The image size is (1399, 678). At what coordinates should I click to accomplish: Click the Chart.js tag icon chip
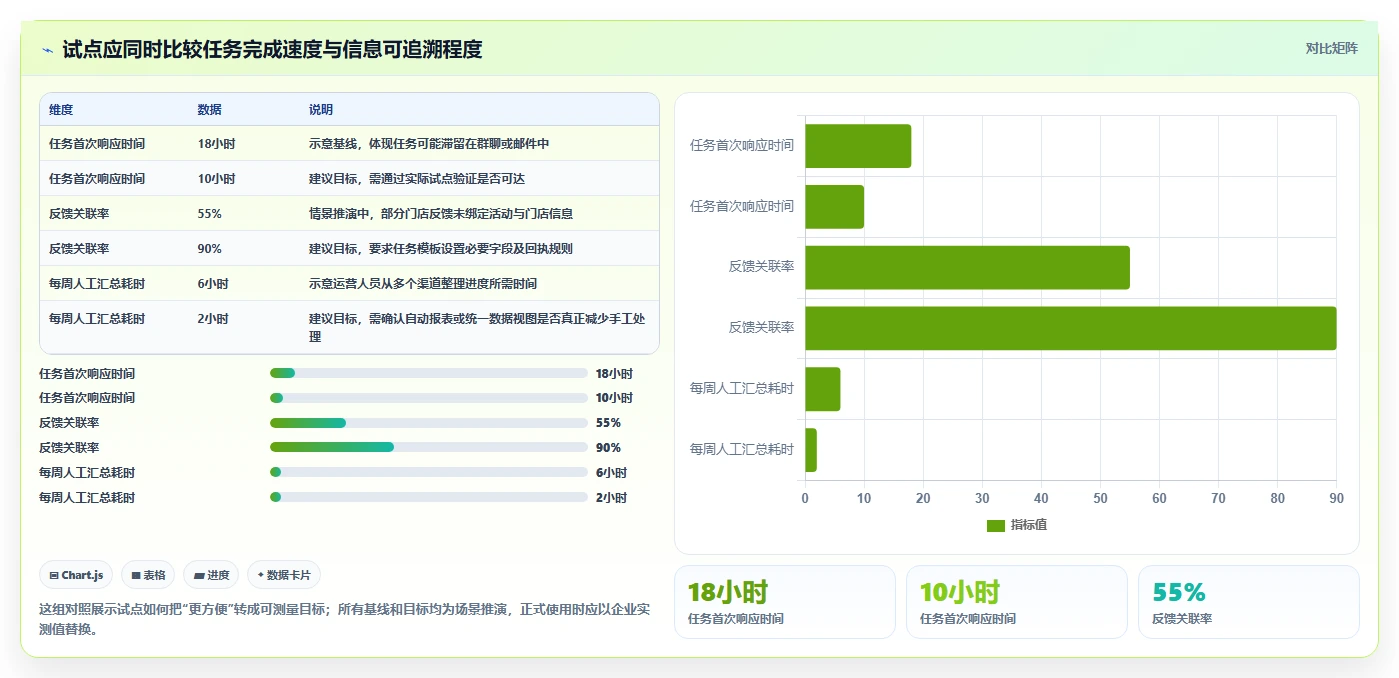76,575
